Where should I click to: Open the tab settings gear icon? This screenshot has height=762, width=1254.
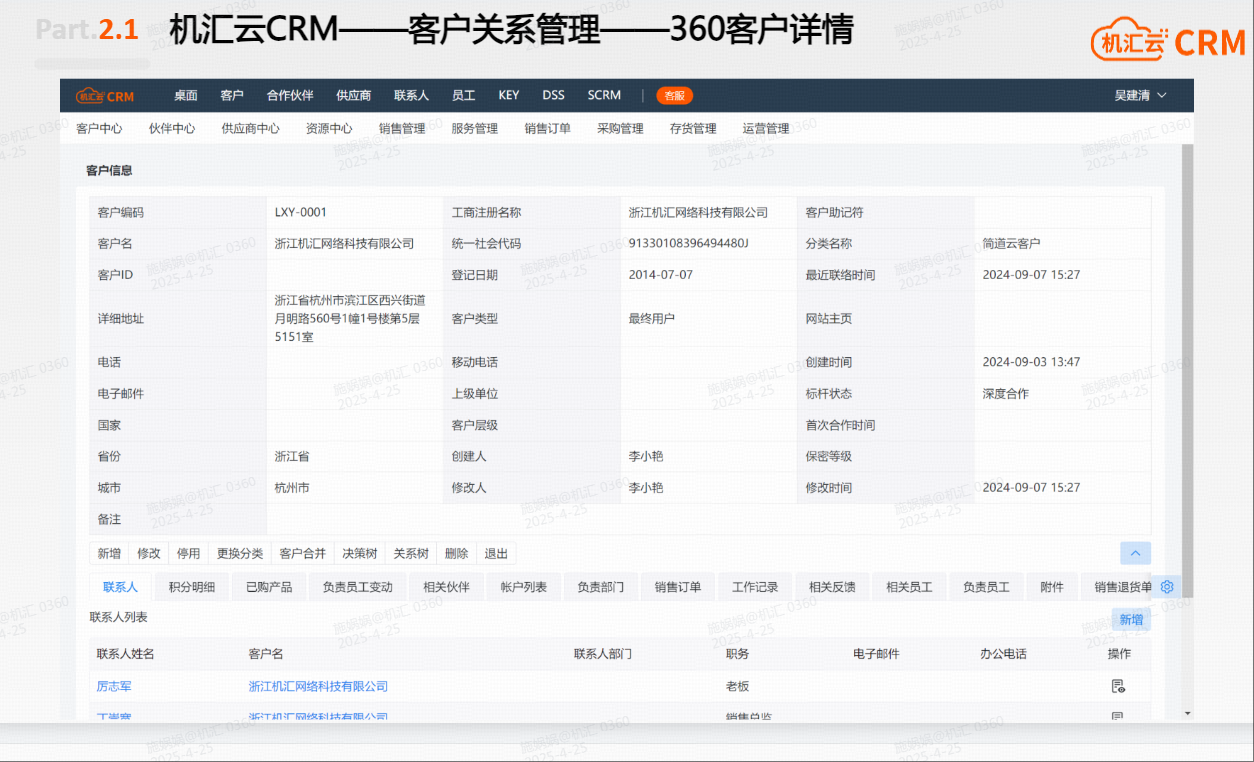1166,587
